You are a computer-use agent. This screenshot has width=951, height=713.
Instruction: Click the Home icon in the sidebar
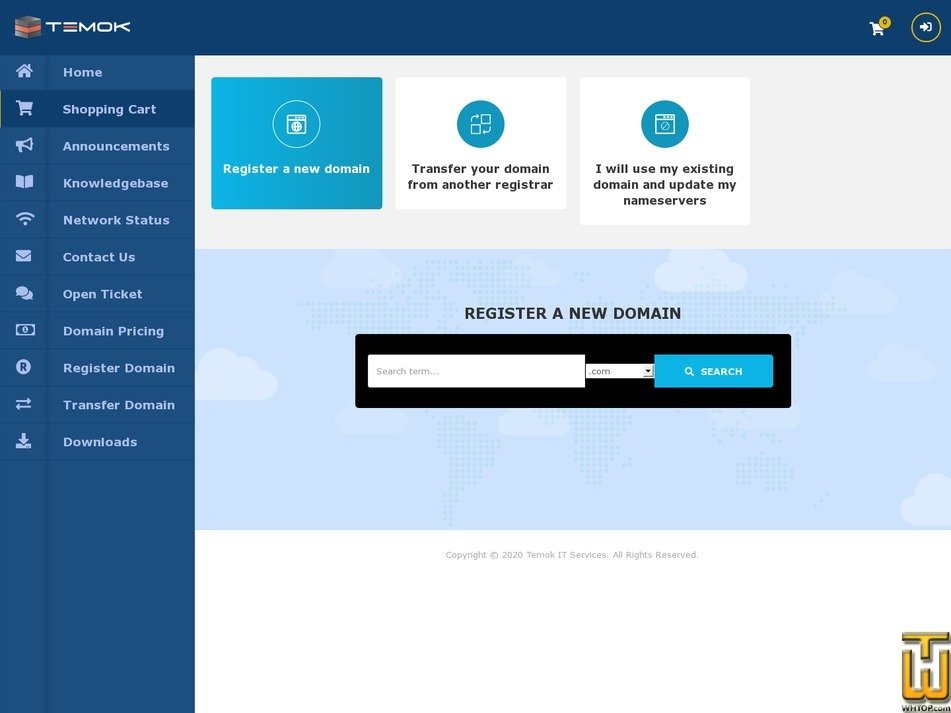coord(24,72)
